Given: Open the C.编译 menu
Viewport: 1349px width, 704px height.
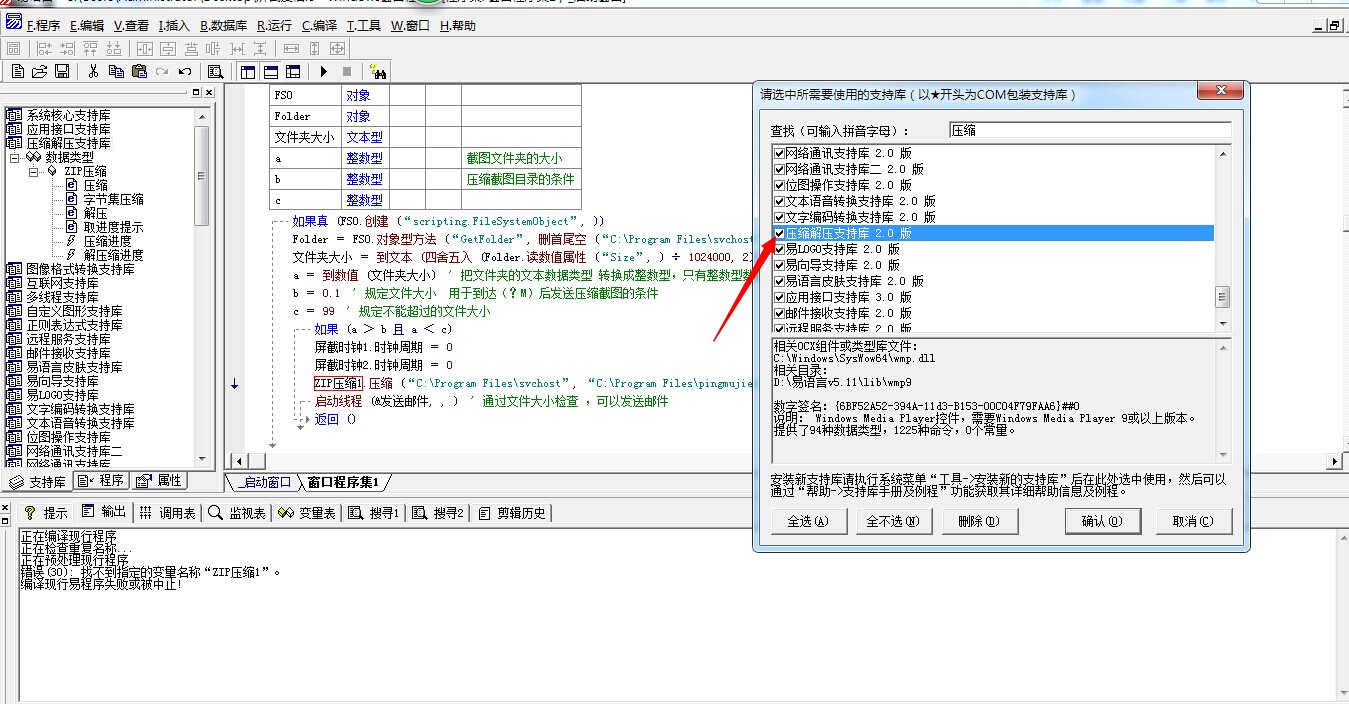Looking at the screenshot, I should [x=320, y=26].
